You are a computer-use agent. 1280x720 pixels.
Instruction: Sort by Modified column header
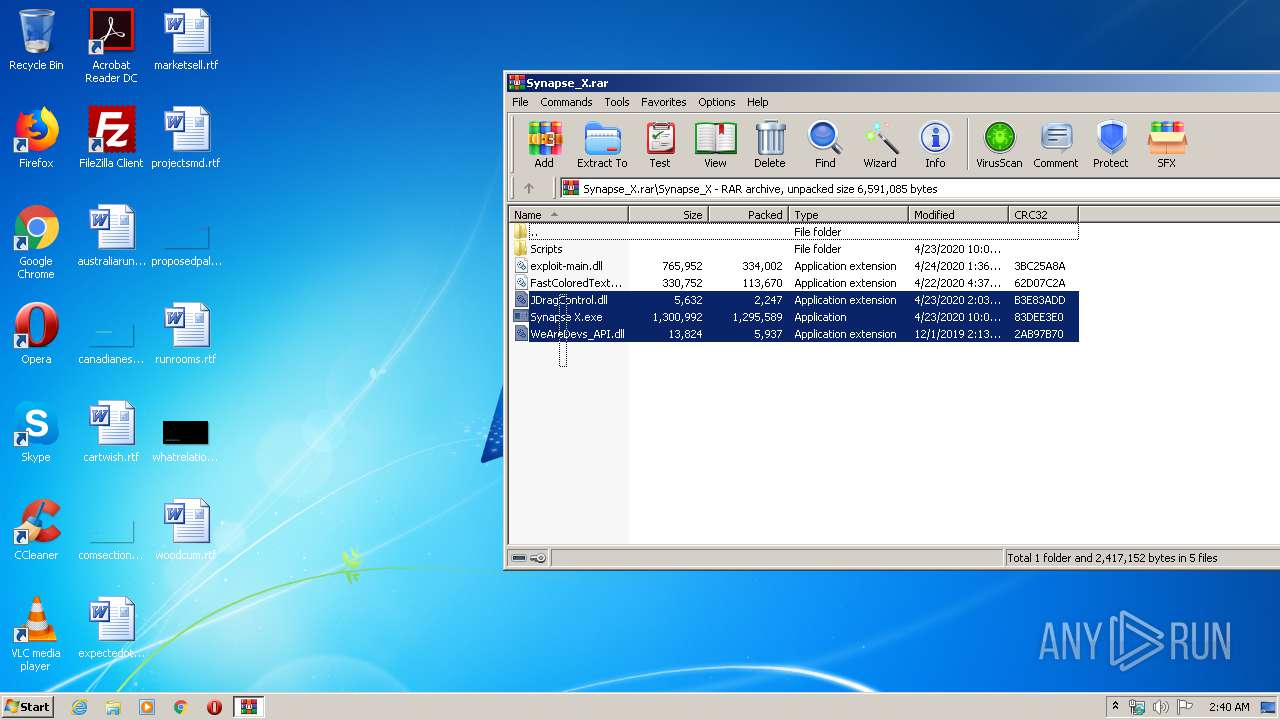pos(958,215)
